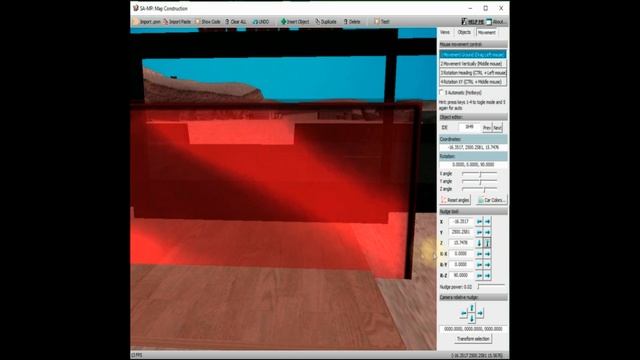This screenshot has height=360, width=640.
Task: Click the camera relative nudge up arrow
Action: 472,307
